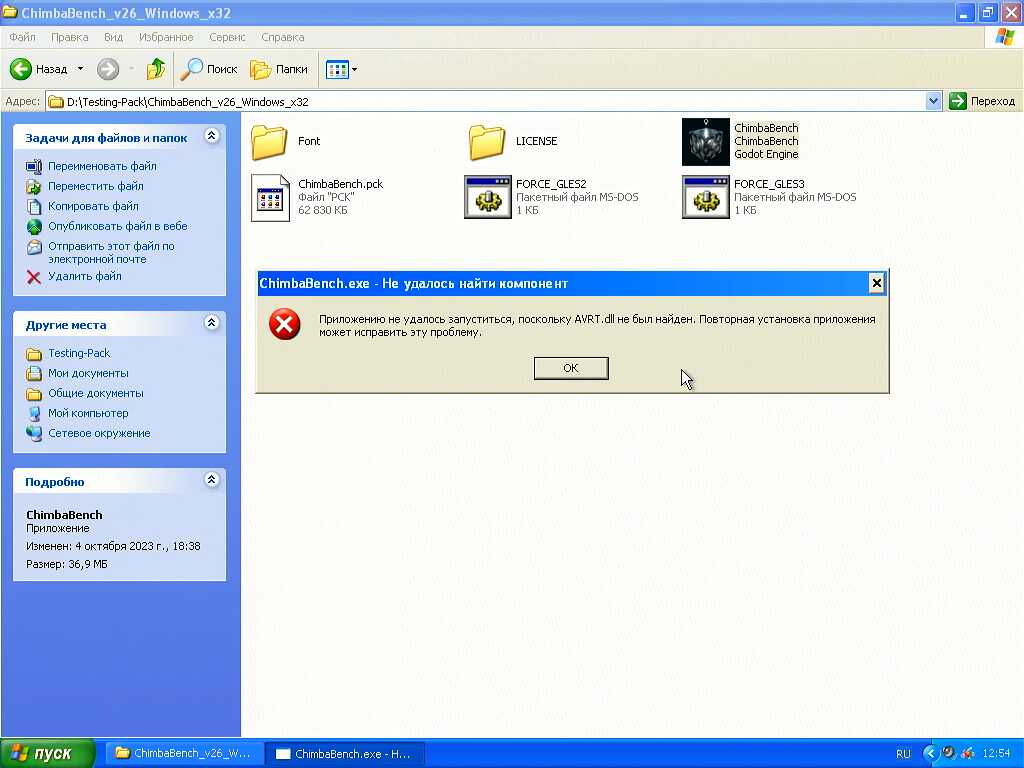Click into the address path field
Image resolution: width=1024 pixels, height=768 pixels.
485,101
